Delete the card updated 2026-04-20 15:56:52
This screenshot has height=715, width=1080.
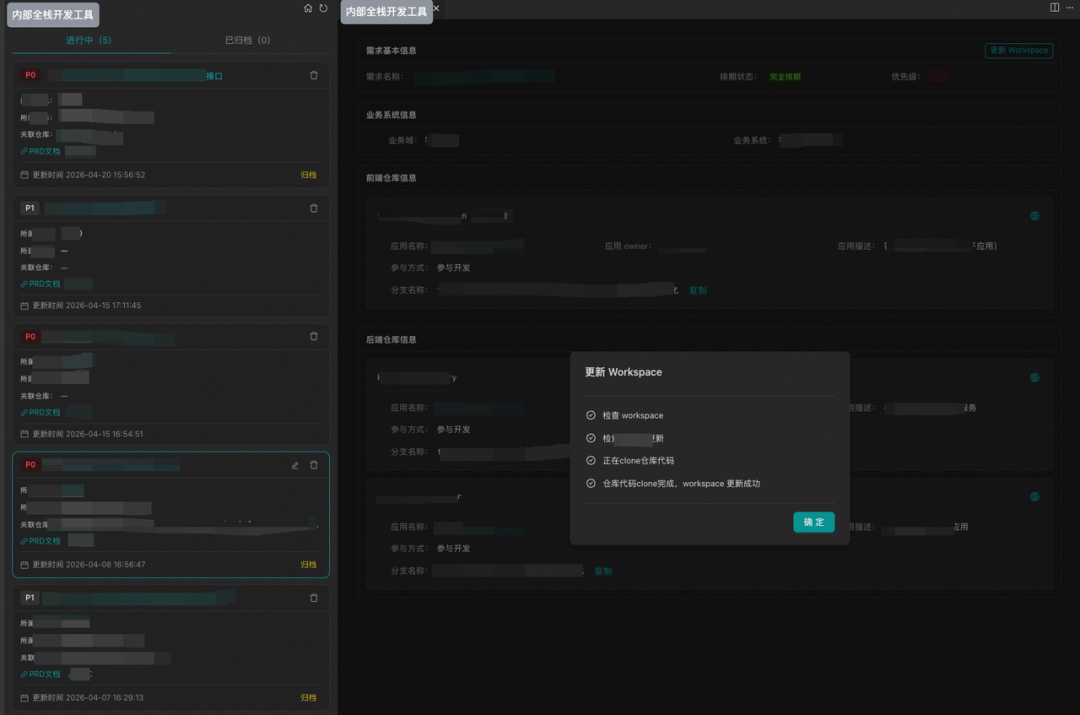[313, 75]
